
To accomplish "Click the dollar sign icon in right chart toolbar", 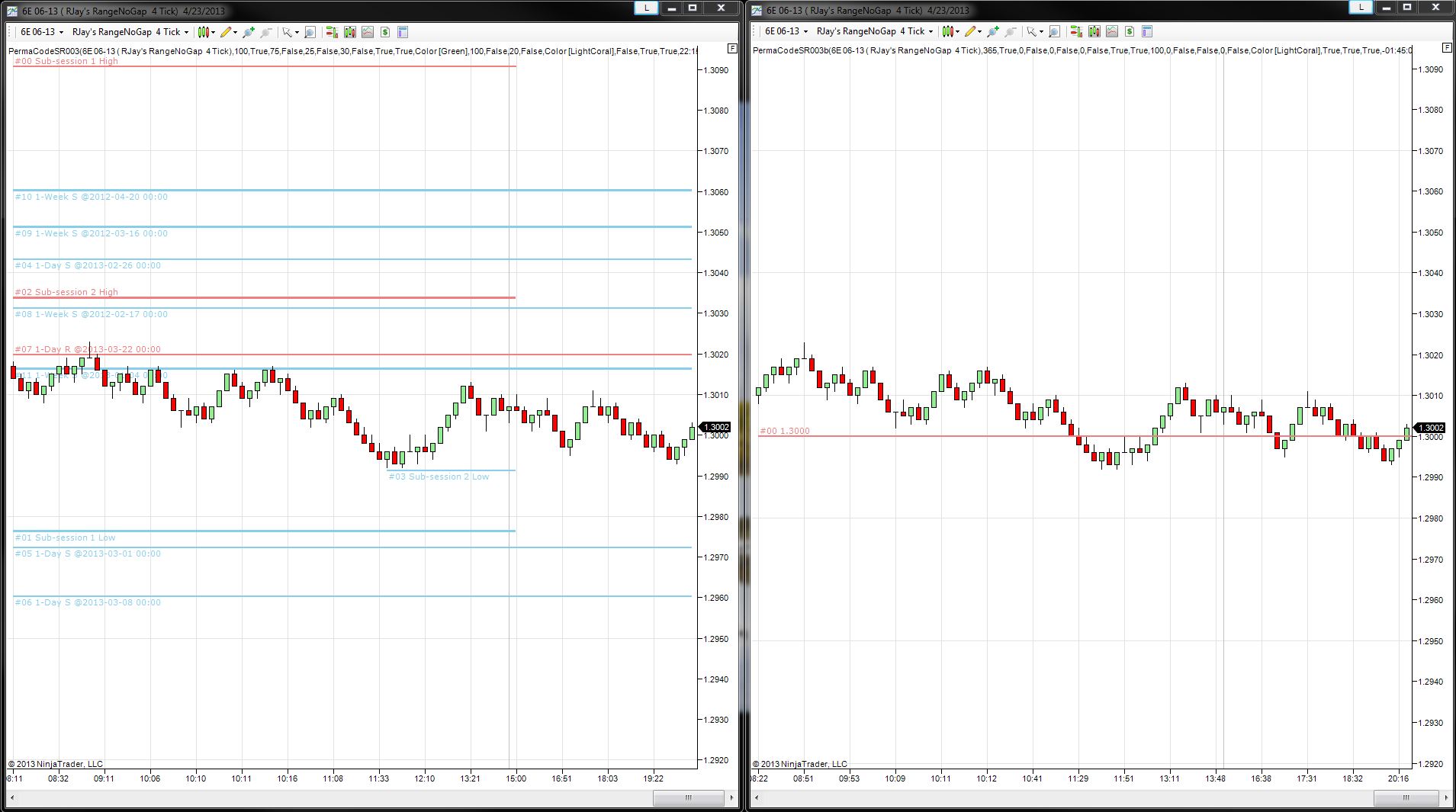I will click(1130, 31).
